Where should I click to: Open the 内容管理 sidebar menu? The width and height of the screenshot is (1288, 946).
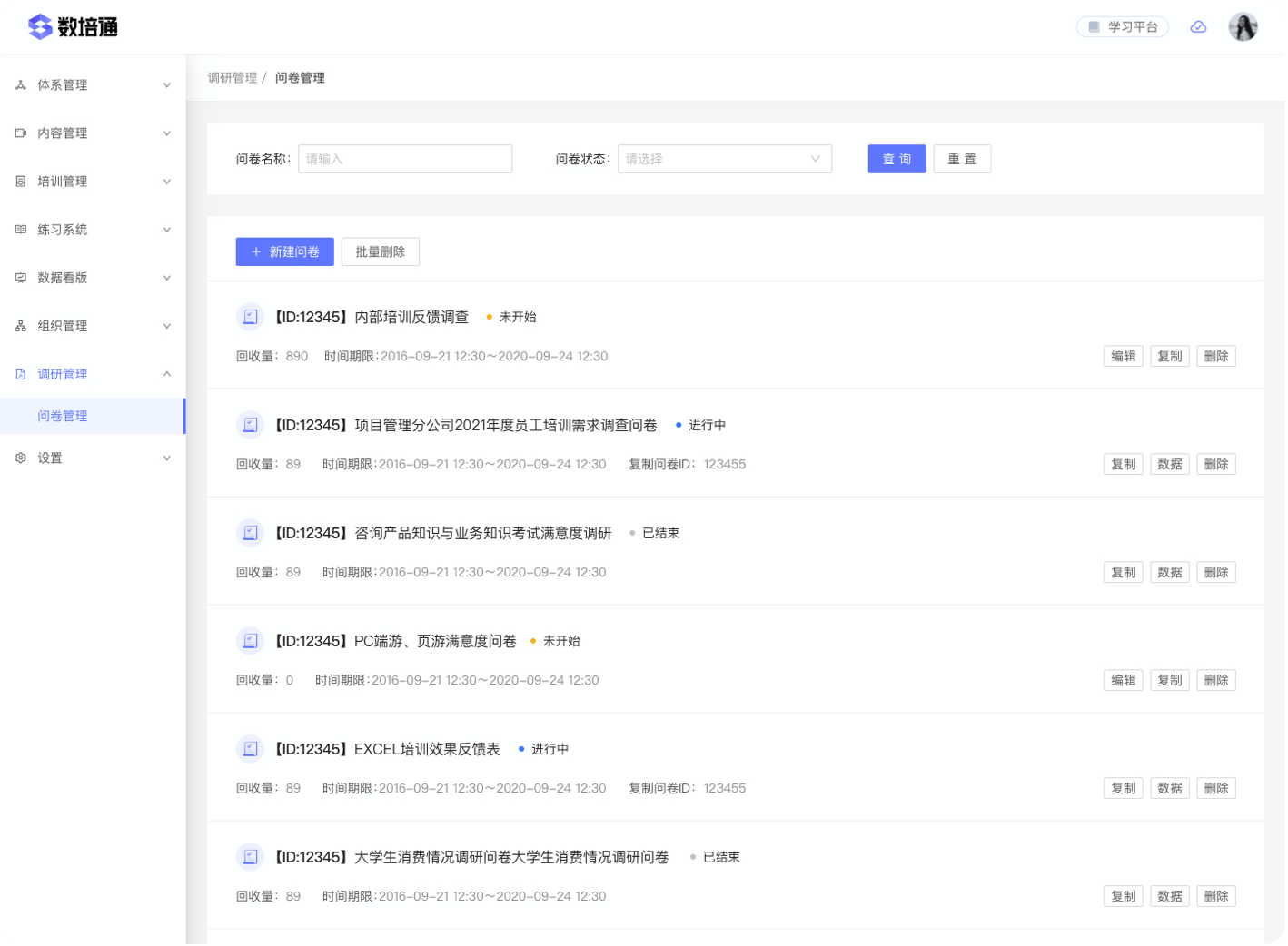point(63,133)
